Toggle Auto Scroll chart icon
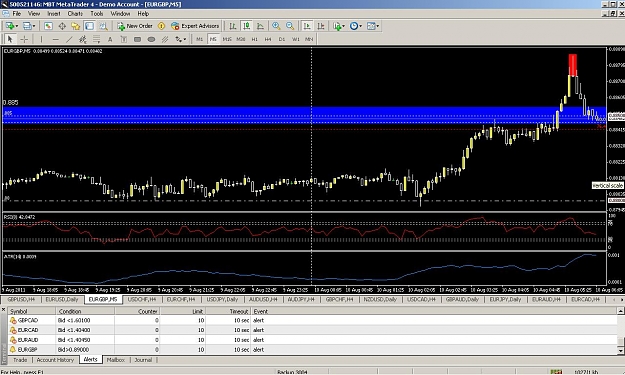Screen dimensions: 625x375 click(307, 26)
